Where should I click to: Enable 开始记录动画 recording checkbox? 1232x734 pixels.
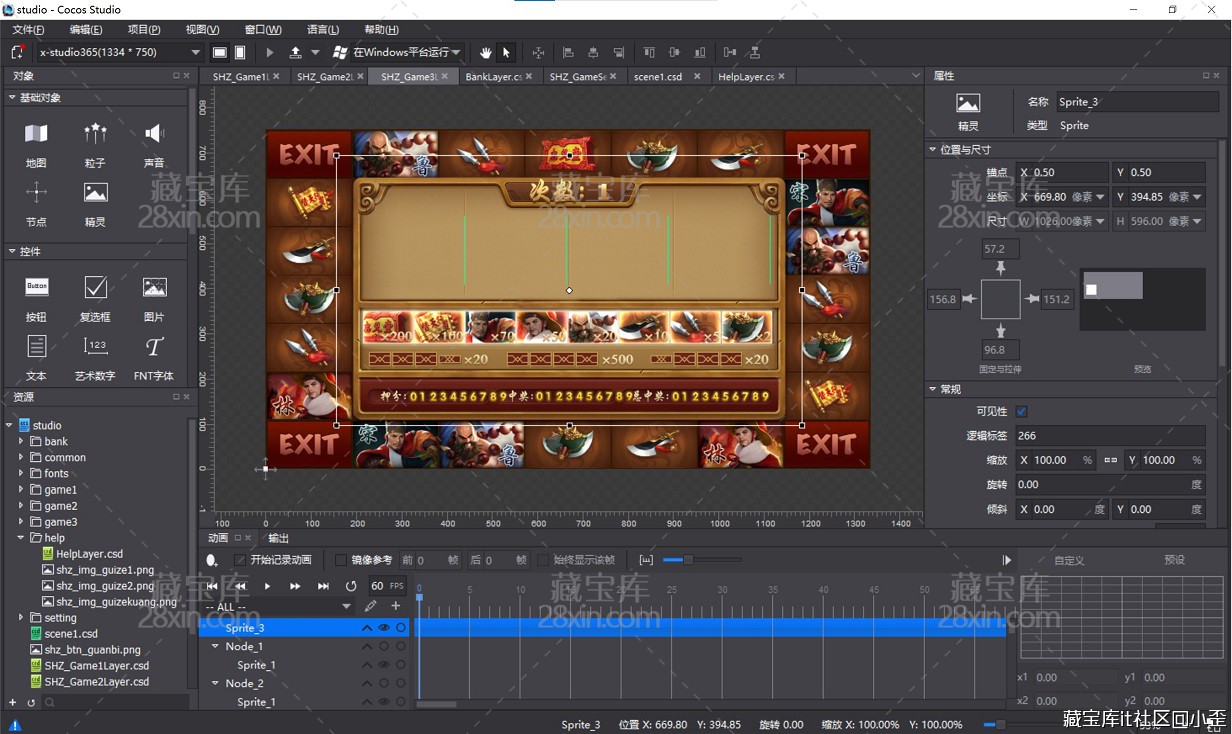(240, 560)
